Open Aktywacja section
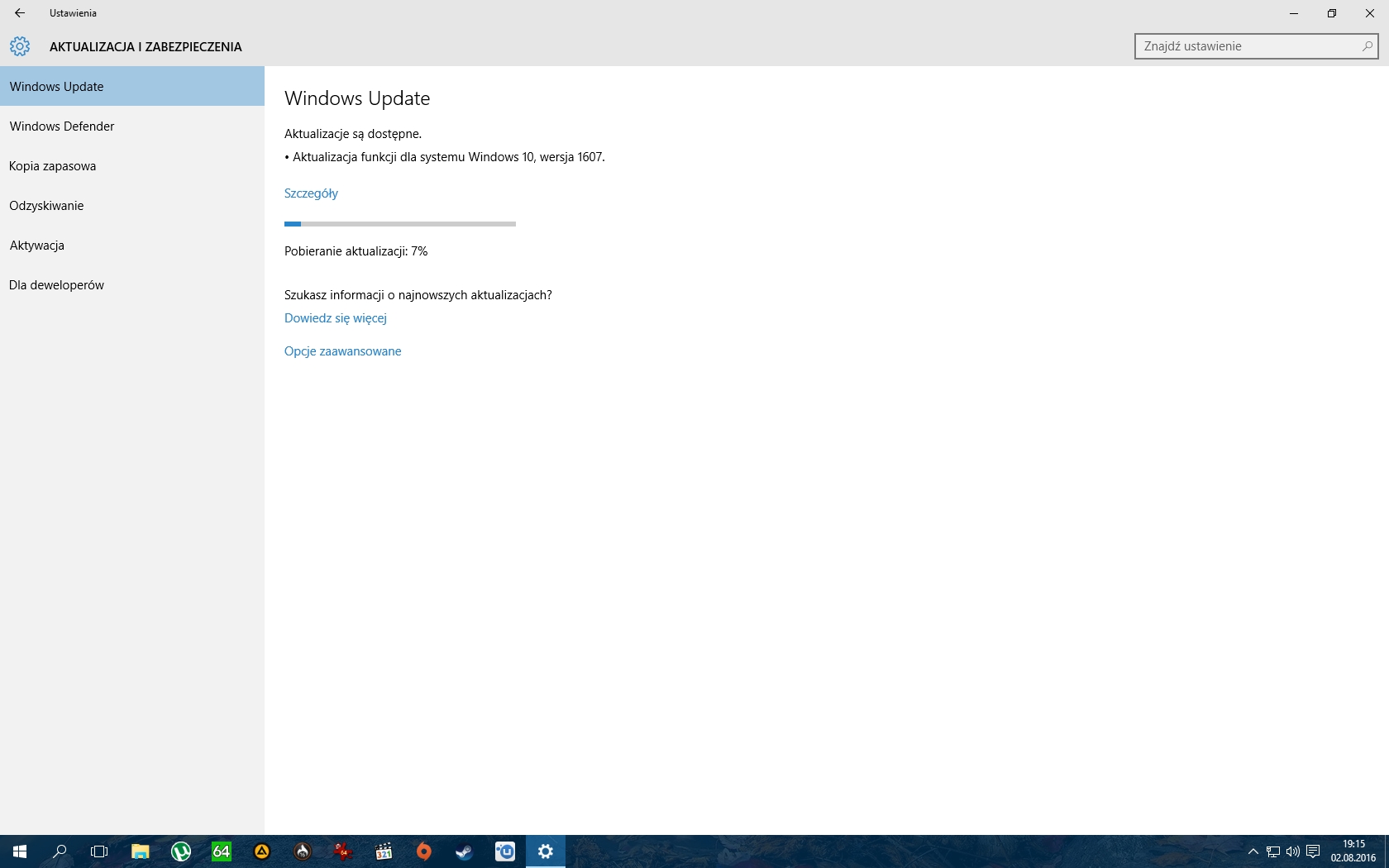 pyautogui.click(x=132, y=245)
